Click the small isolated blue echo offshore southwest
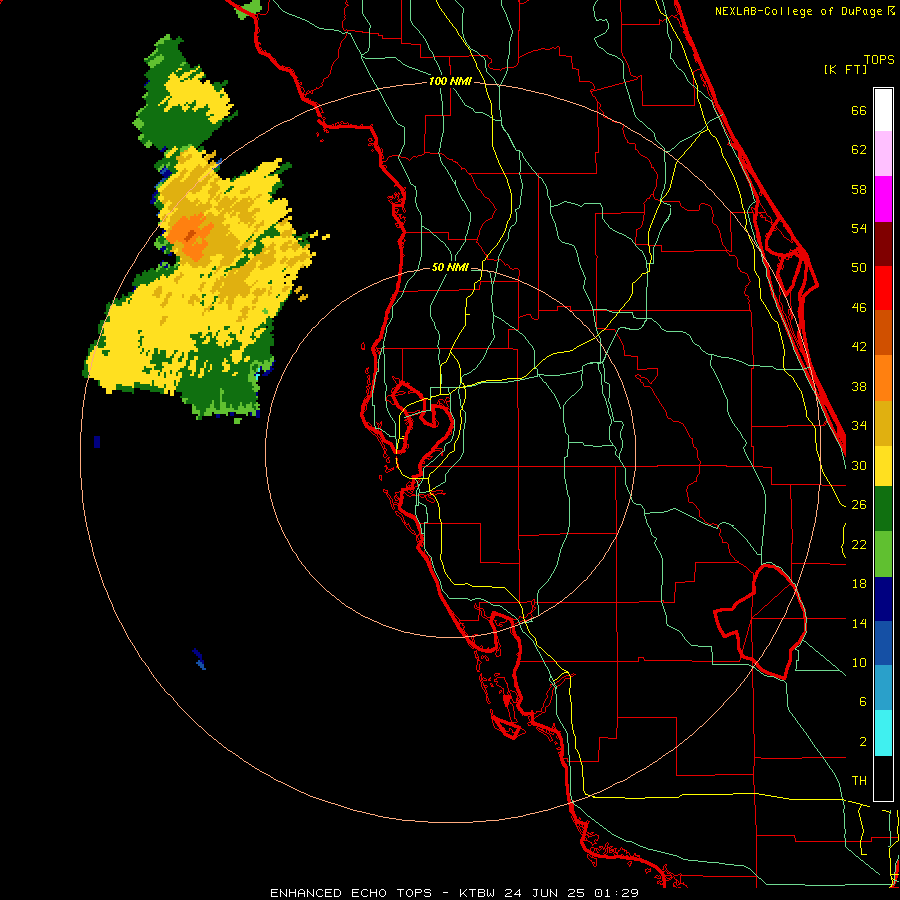Image resolution: width=900 pixels, height=900 pixels. click(199, 659)
